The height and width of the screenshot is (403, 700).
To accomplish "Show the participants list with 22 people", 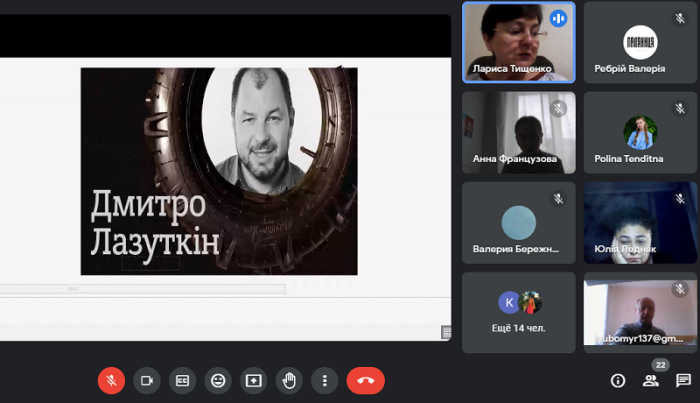I will point(651,380).
